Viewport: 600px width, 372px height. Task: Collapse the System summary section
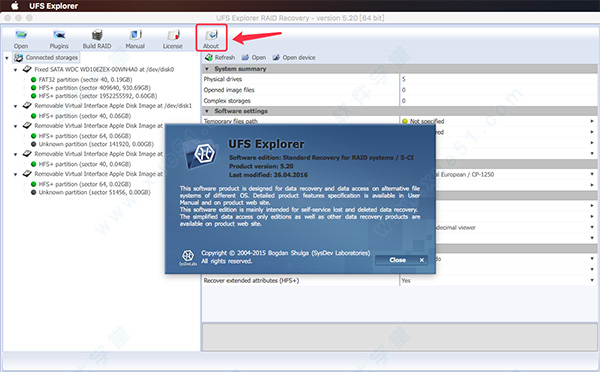[207, 69]
